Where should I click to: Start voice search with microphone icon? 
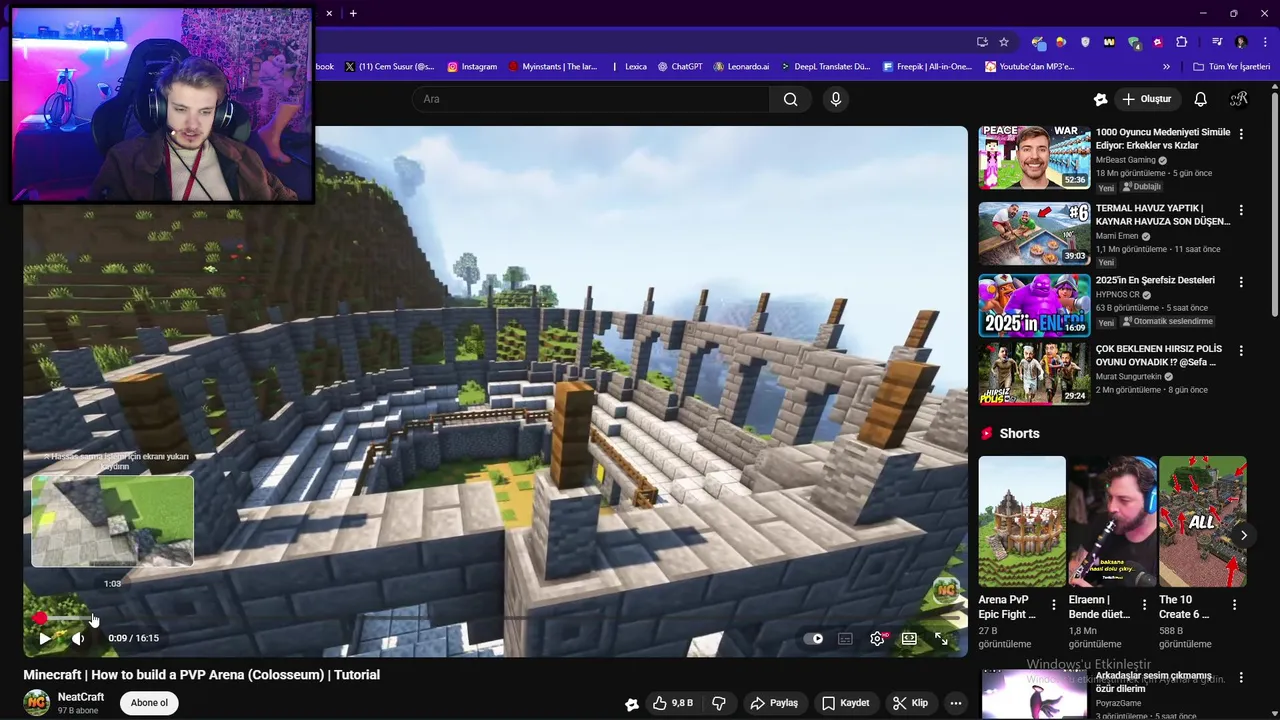[x=836, y=99]
